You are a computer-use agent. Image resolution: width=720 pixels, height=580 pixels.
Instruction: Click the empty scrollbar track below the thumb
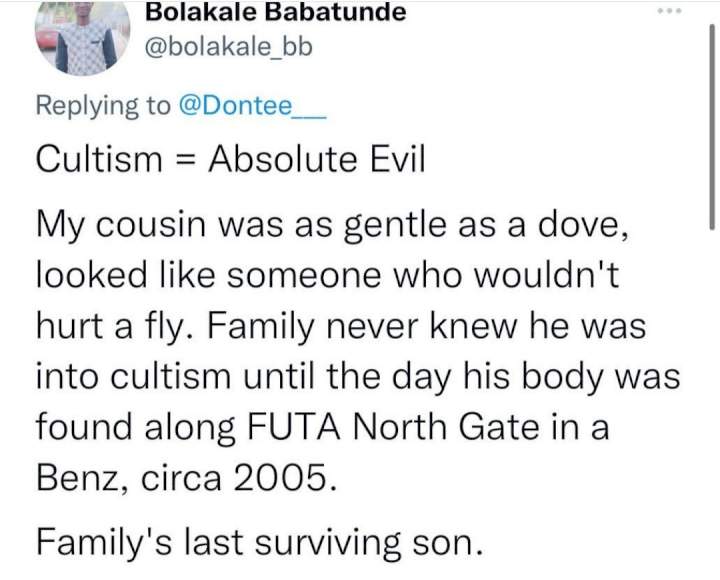tap(712, 404)
